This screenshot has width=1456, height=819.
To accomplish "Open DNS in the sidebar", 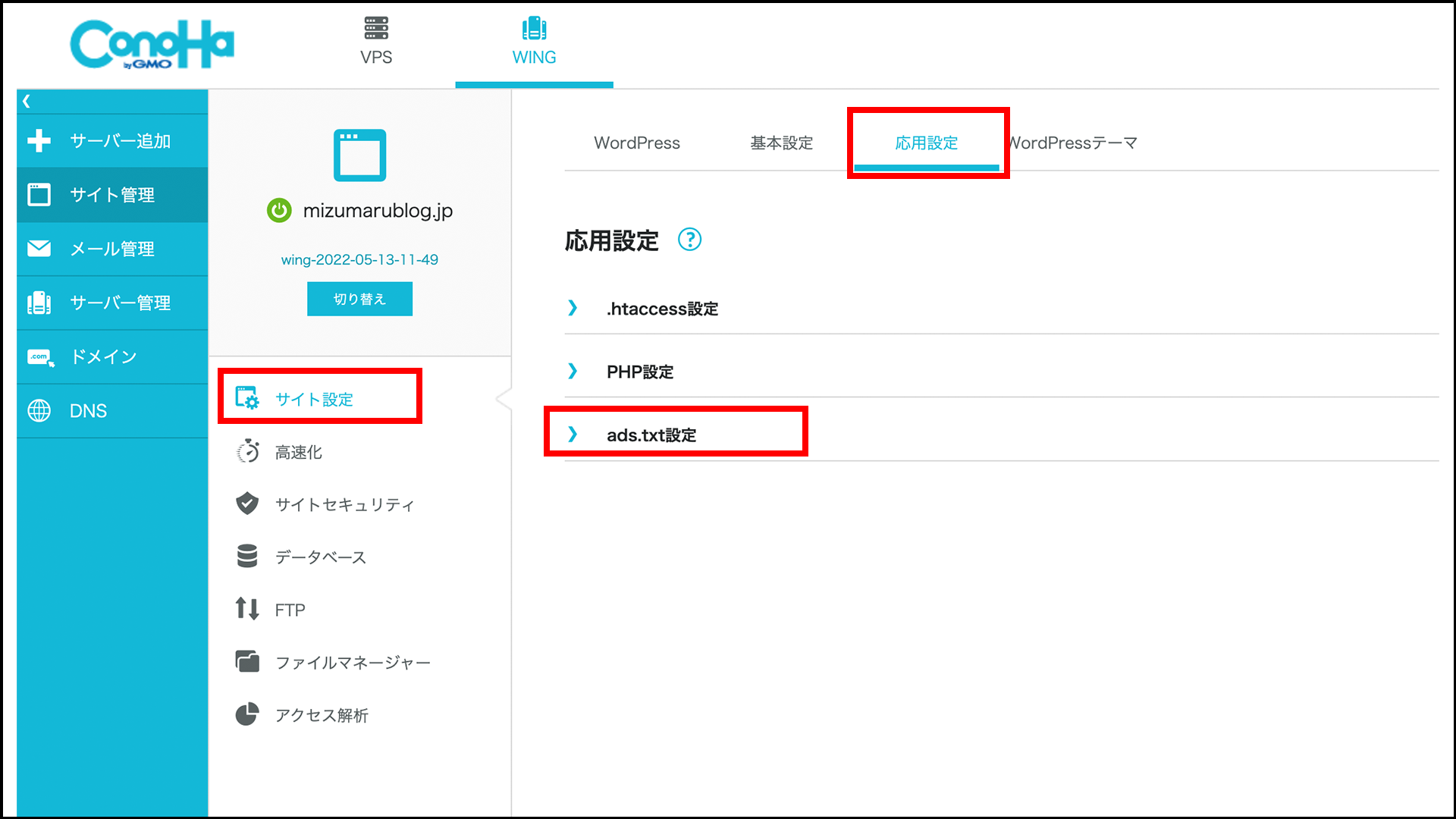I will (x=112, y=410).
